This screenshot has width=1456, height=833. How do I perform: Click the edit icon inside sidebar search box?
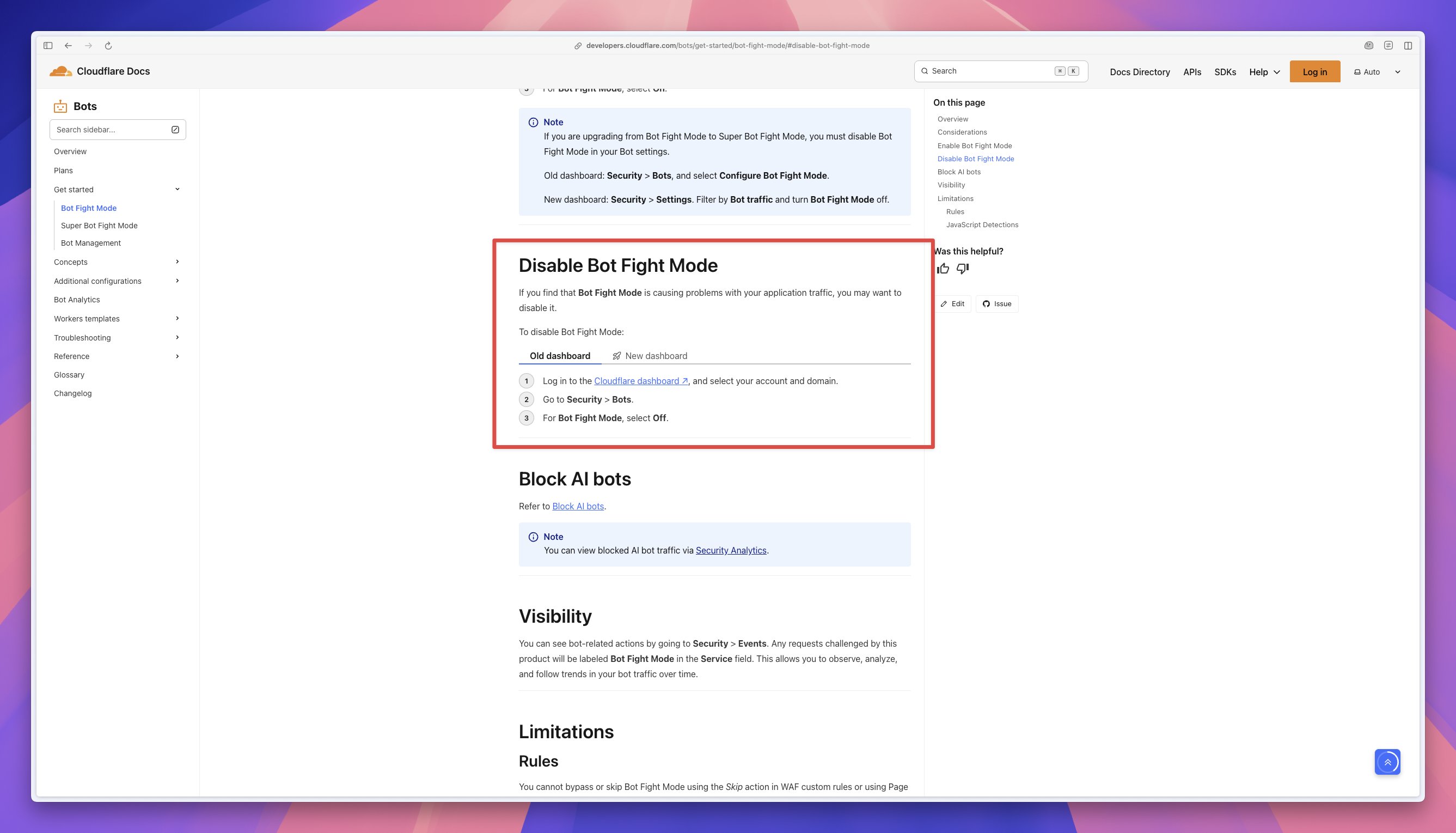pos(175,130)
